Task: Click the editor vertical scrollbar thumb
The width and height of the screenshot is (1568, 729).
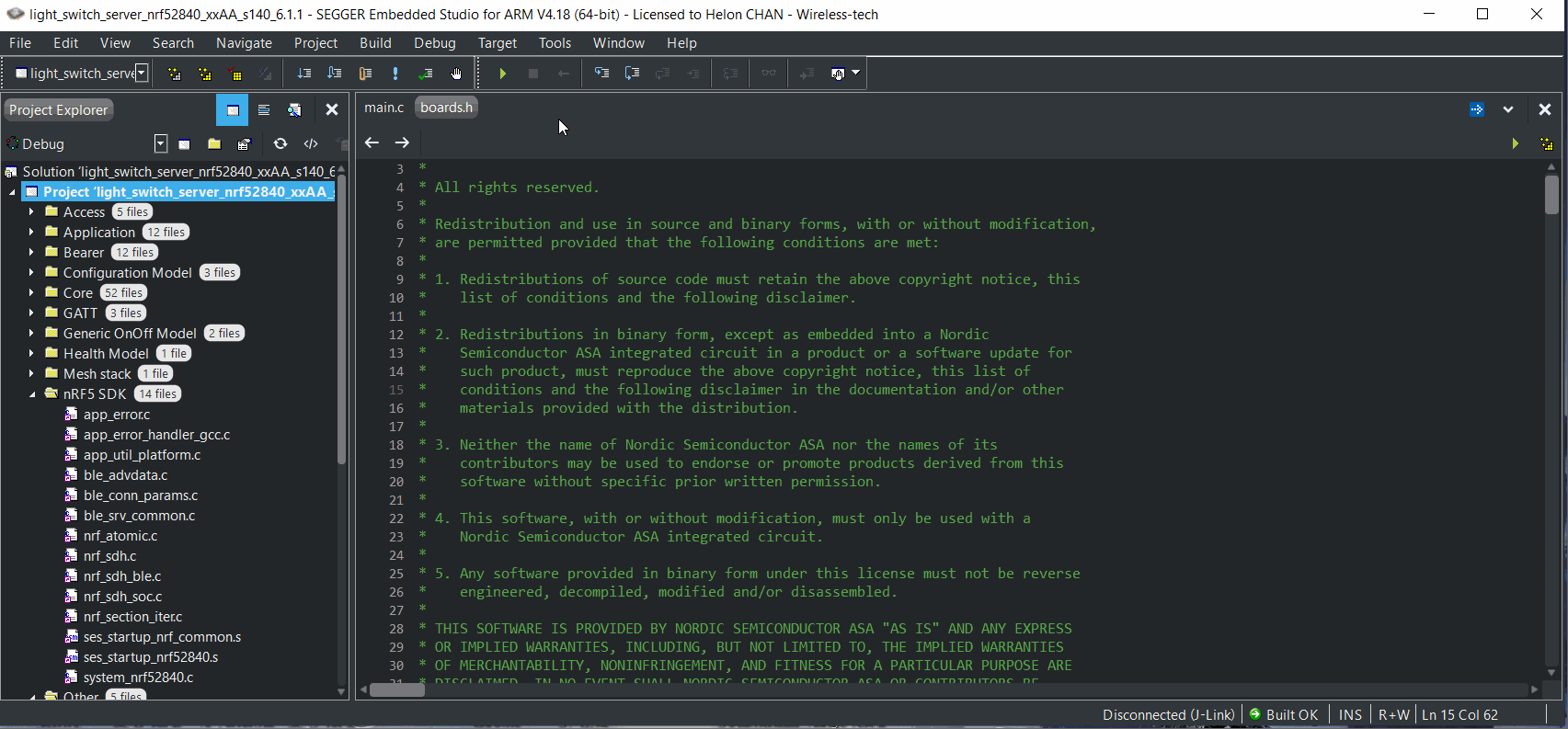Action: tap(1551, 194)
